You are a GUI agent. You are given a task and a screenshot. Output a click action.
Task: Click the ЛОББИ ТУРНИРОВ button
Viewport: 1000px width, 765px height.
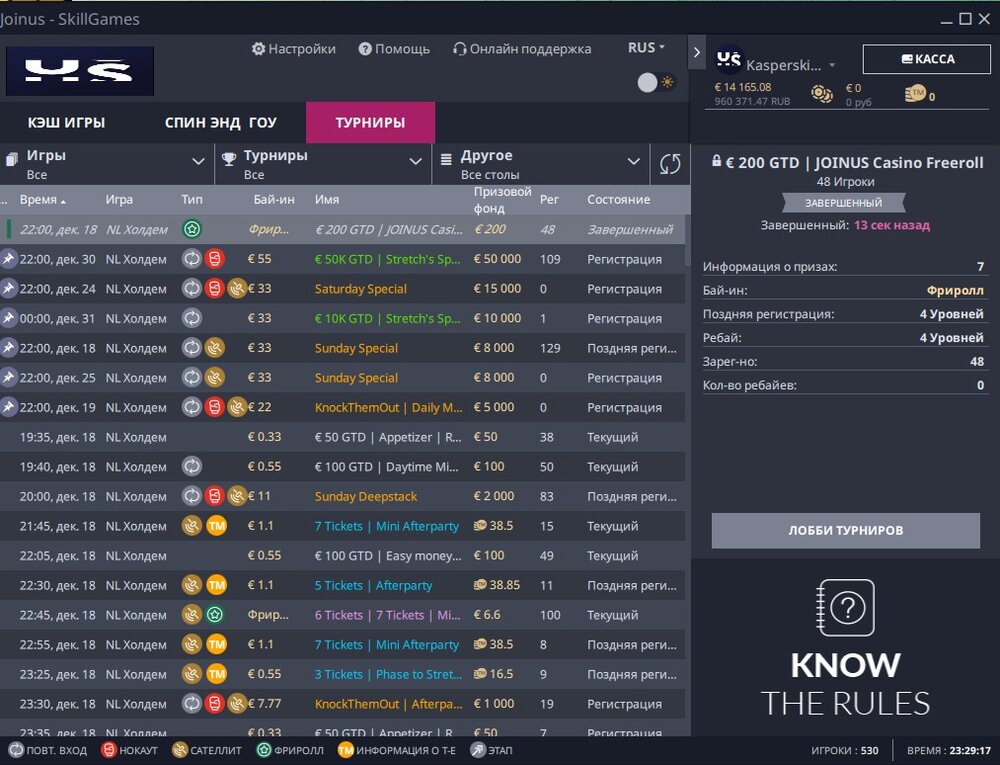[846, 530]
